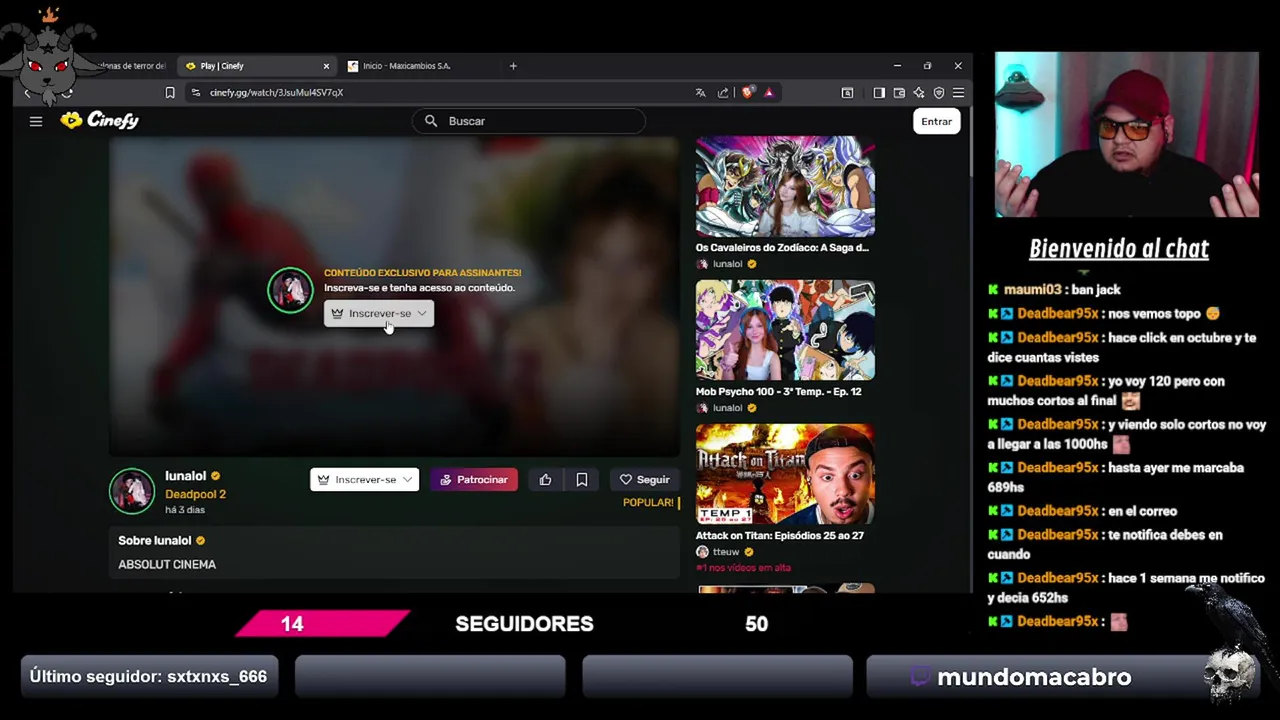Viewport: 1280px width, 720px height.
Task: Open the Brave Shields lion icon
Action: coord(747,93)
